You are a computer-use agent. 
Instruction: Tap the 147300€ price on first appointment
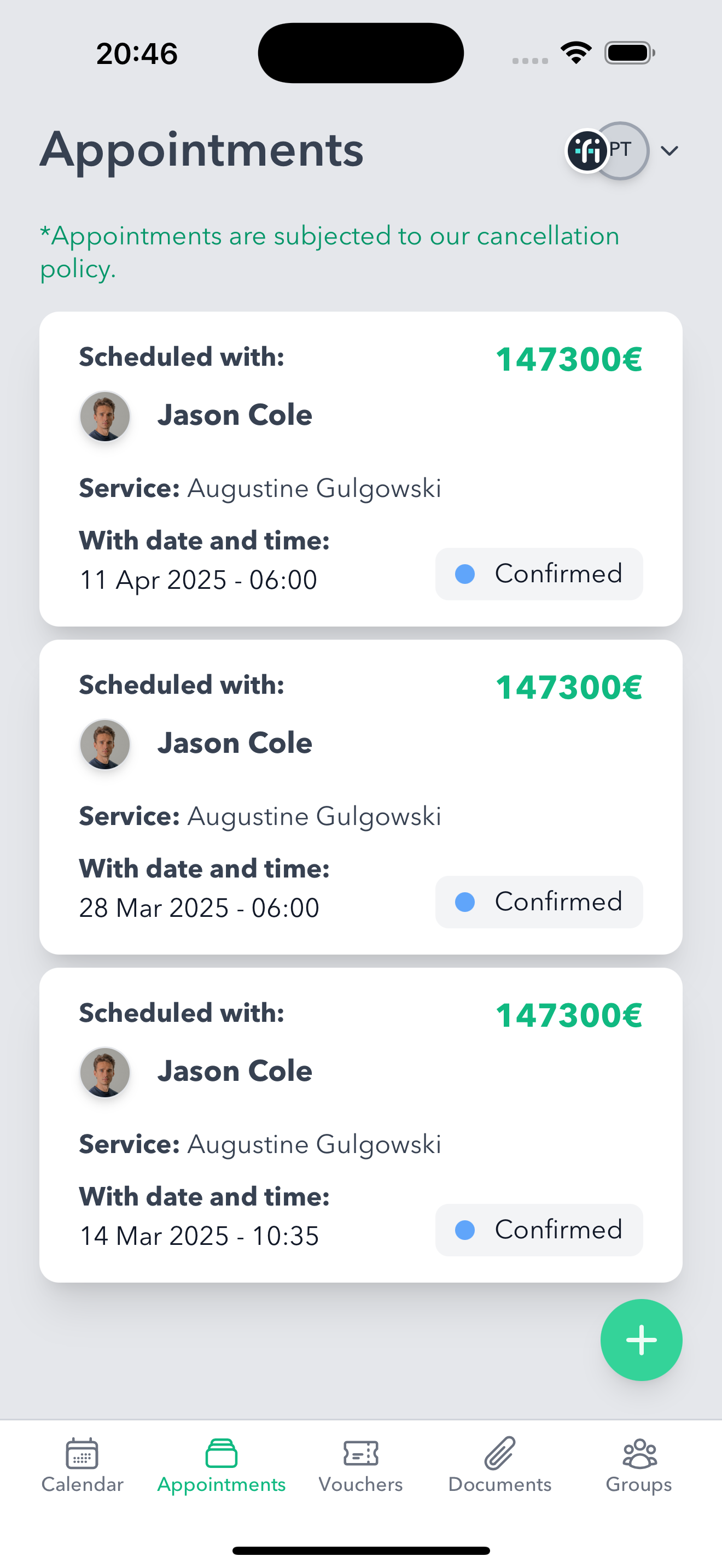569,359
